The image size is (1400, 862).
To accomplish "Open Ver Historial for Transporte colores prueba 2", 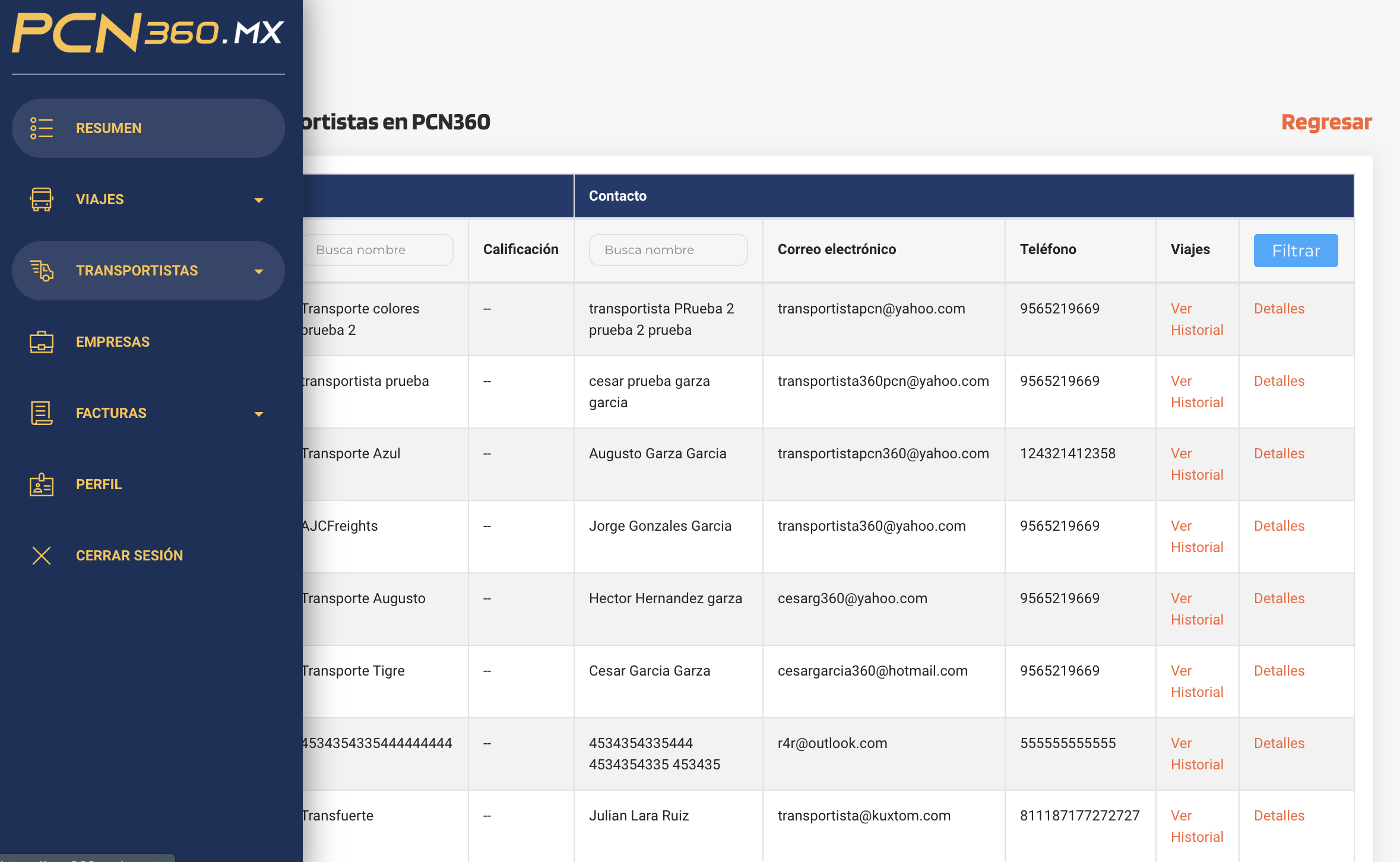I will point(1197,319).
